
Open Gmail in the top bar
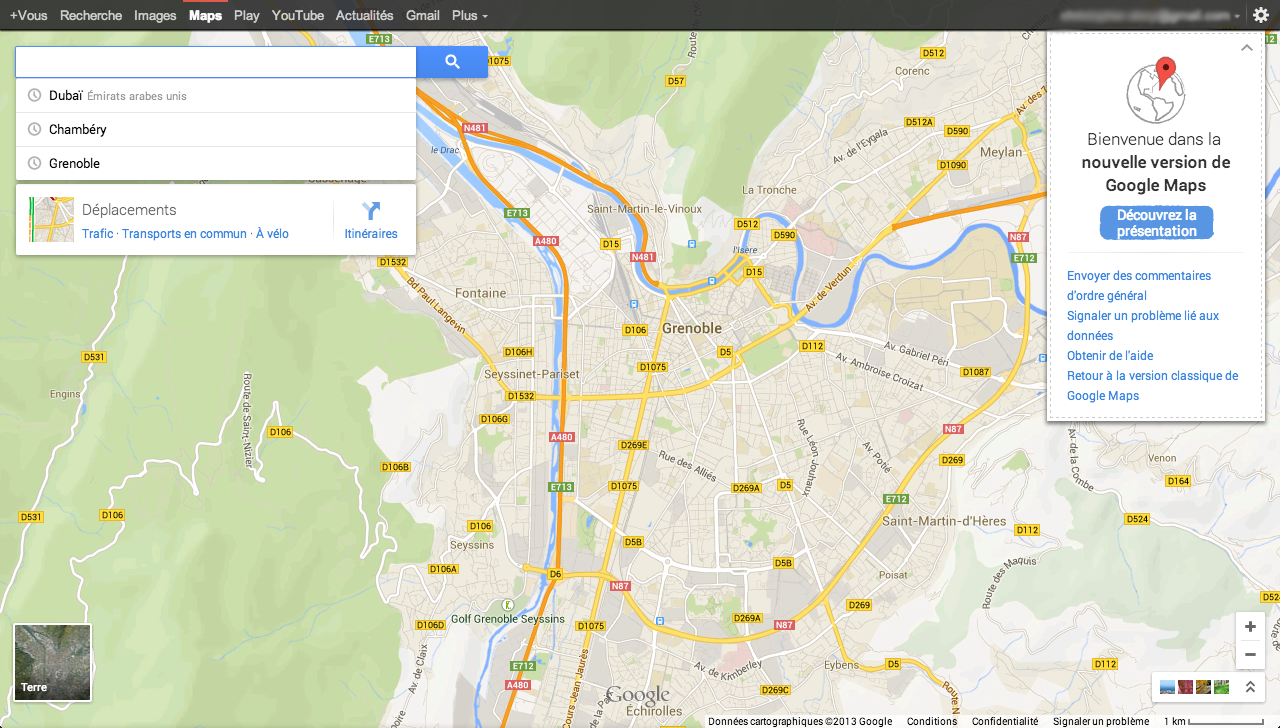[423, 16]
